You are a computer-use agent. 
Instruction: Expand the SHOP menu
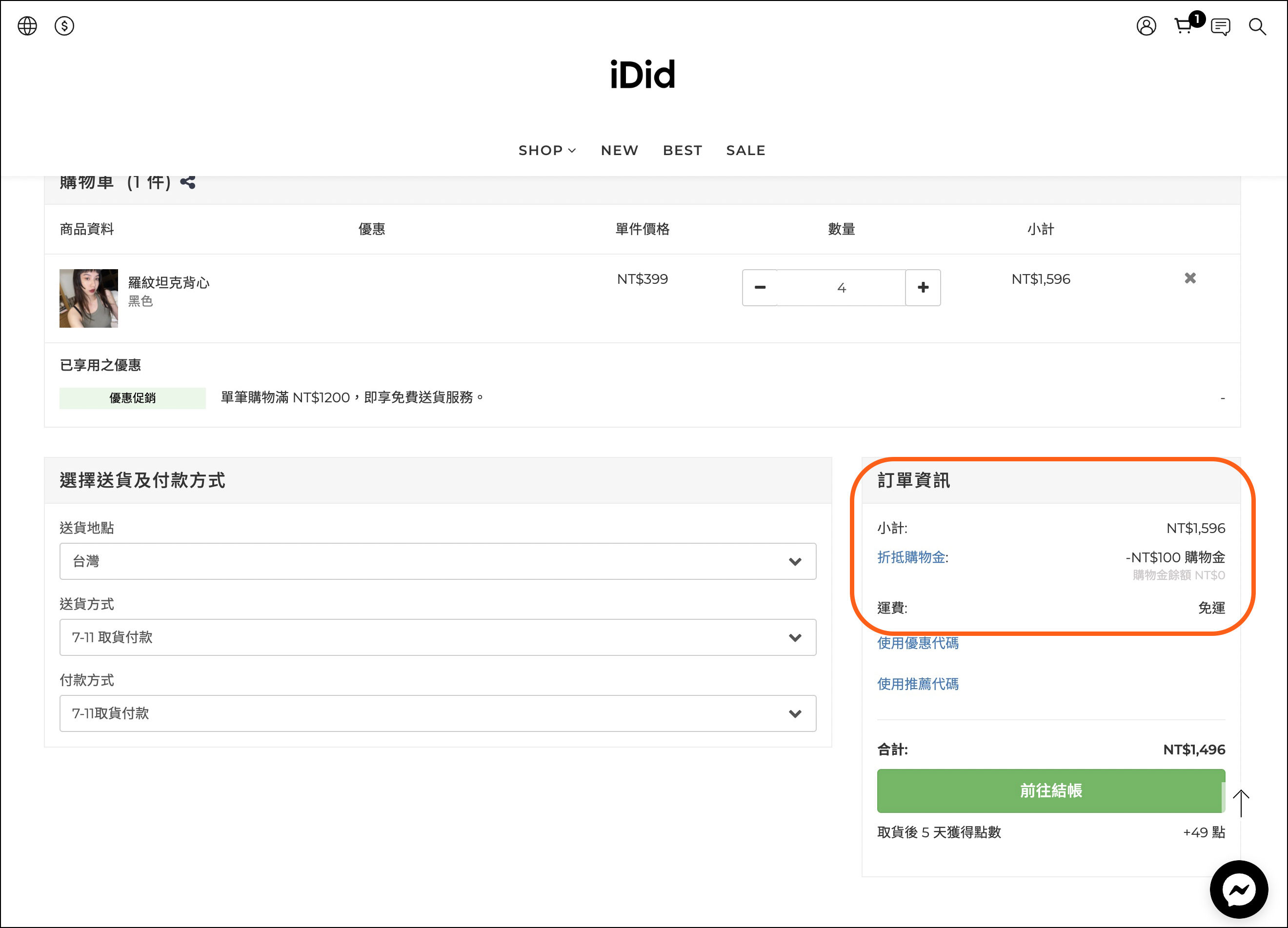click(547, 150)
